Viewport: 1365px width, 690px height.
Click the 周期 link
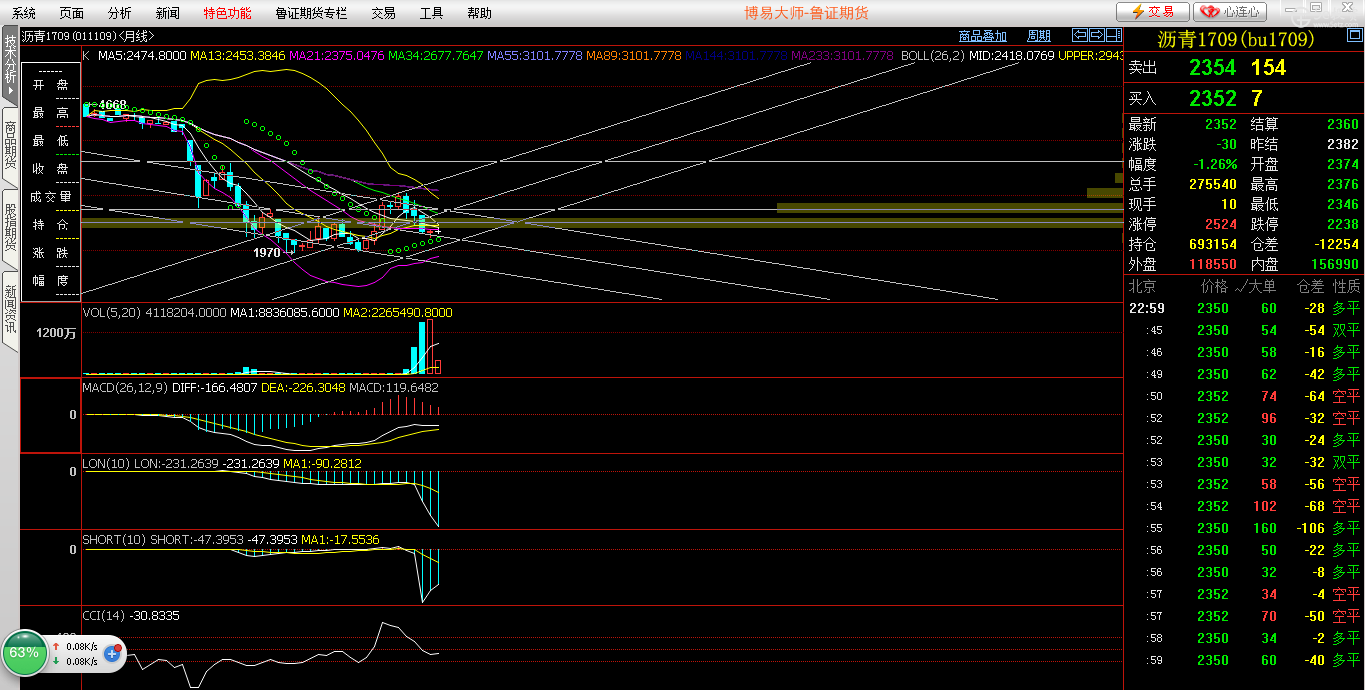pos(1039,36)
